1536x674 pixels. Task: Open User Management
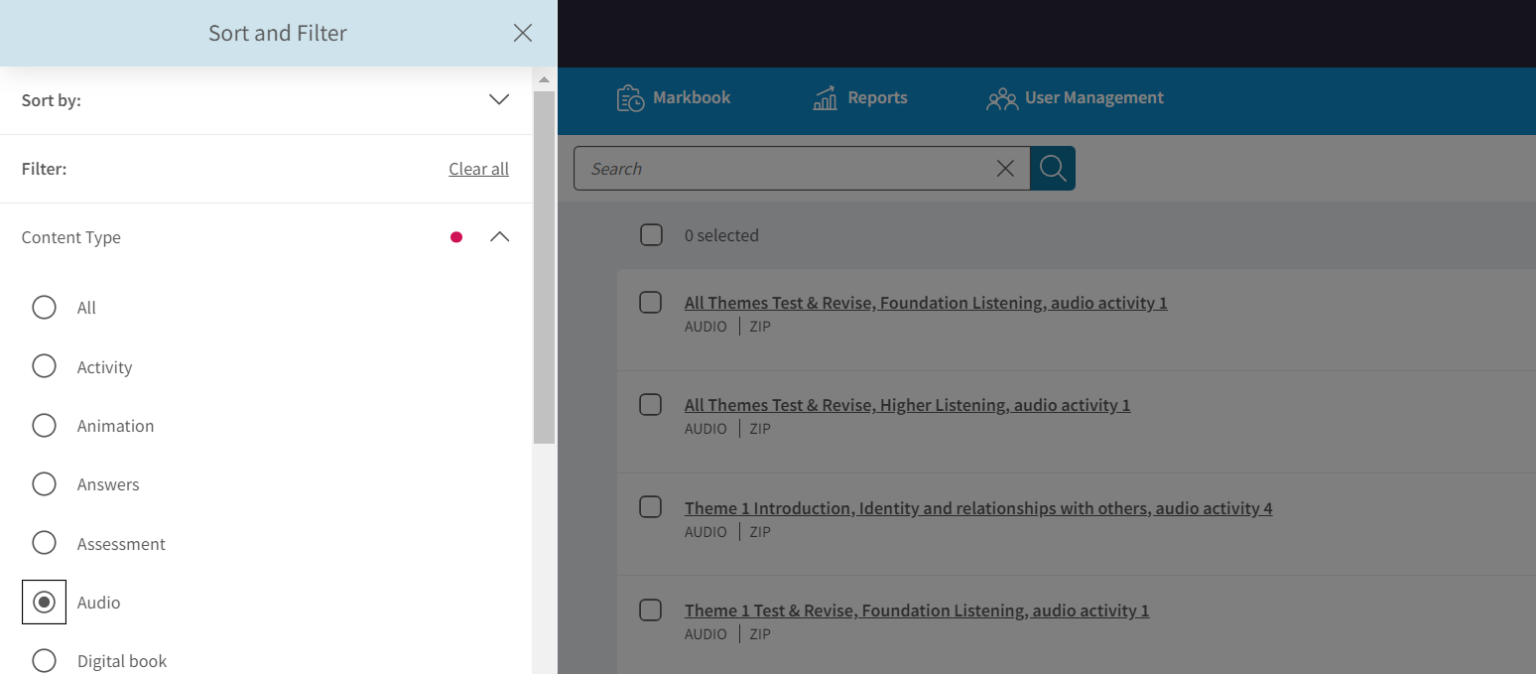coord(1075,98)
